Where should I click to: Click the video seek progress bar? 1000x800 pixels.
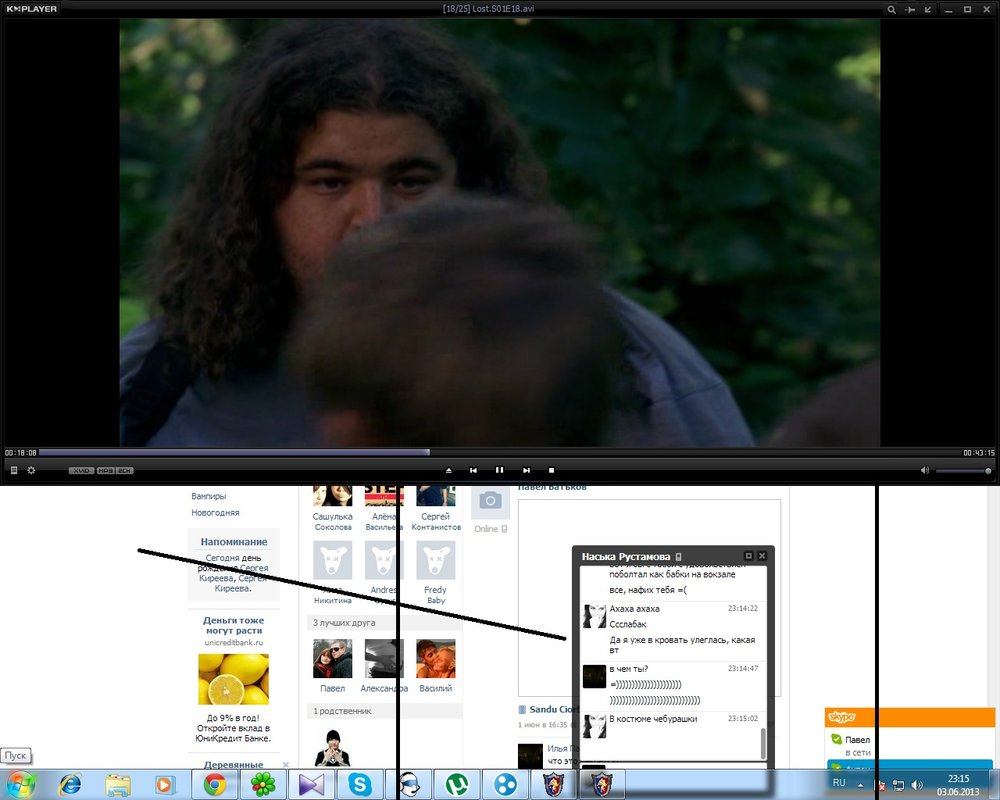pyautogui.click(x=500, y=452)
